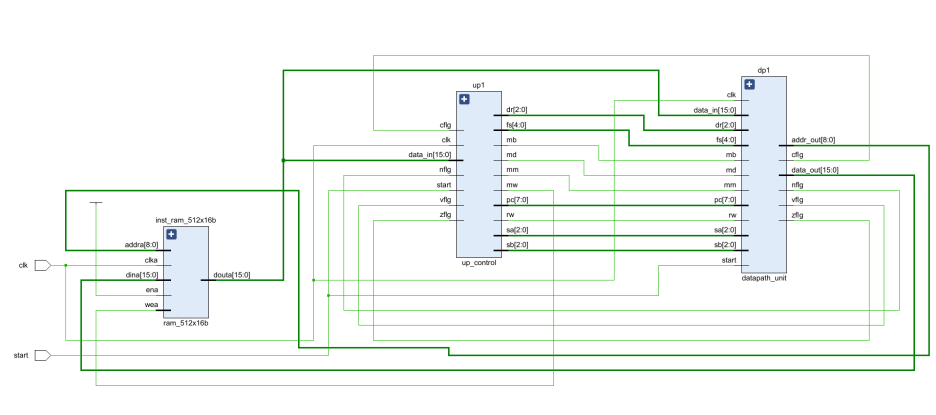936x415 pixels.
Task: Select dp1's sb[2:0] input pin
Action: [x=726, y=245]
